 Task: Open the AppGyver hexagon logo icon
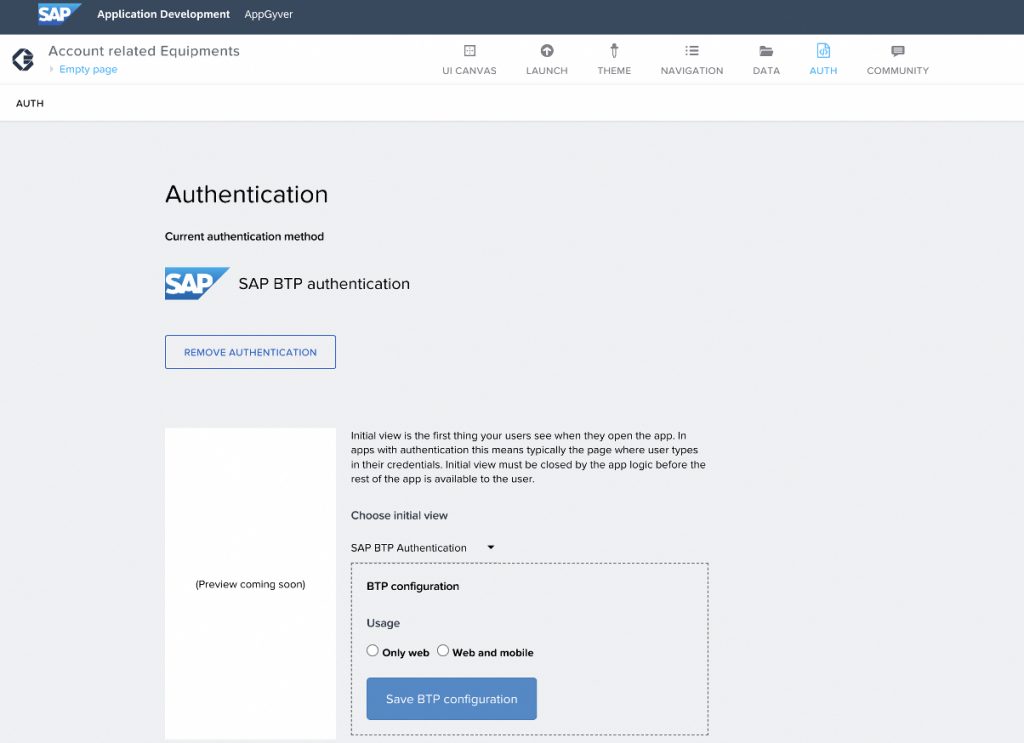click(23, 59)
